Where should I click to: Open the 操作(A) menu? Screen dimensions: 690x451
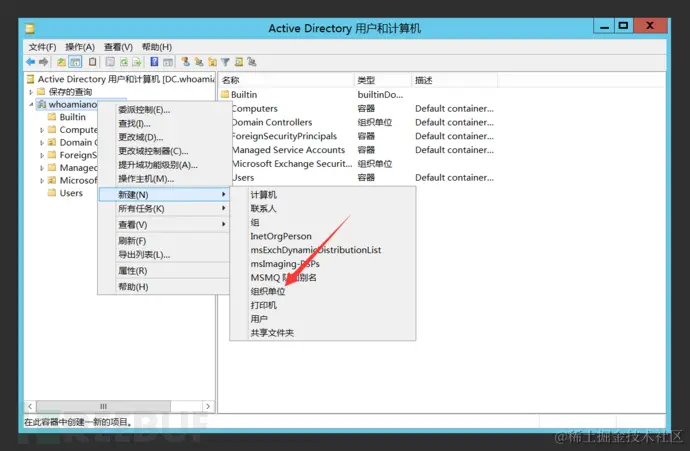tap(80, 47)
